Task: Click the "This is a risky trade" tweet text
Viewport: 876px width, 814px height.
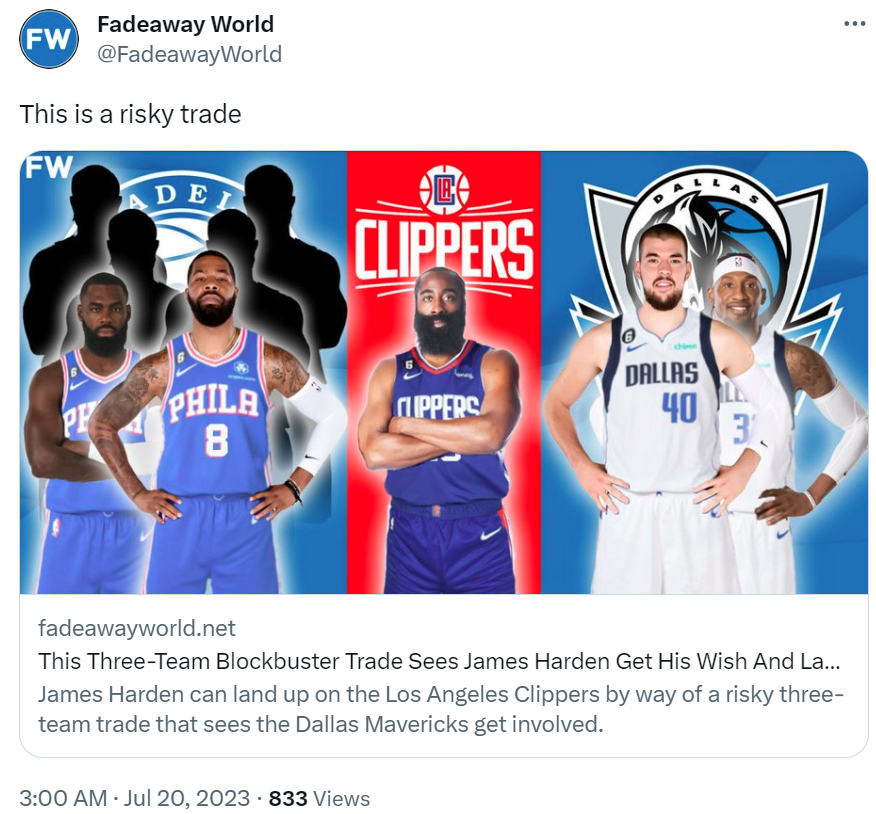Action: click(131, 114)
